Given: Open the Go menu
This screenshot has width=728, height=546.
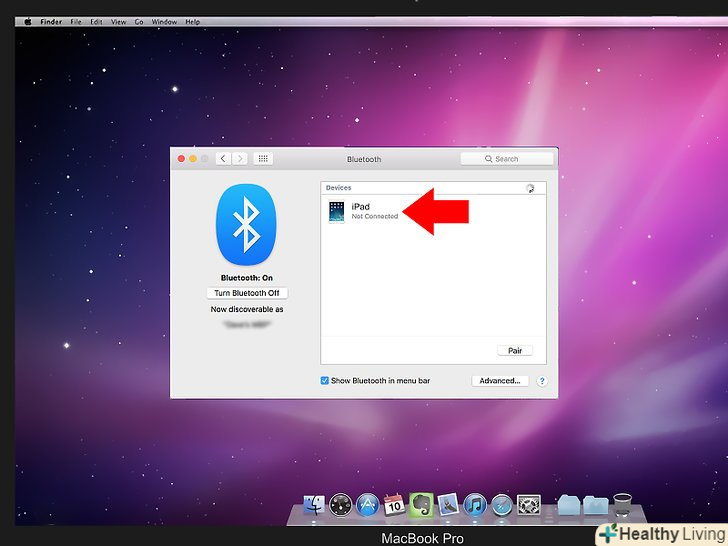Looking at the screenshot, I should pyautogui.click(x=139, y=21).
